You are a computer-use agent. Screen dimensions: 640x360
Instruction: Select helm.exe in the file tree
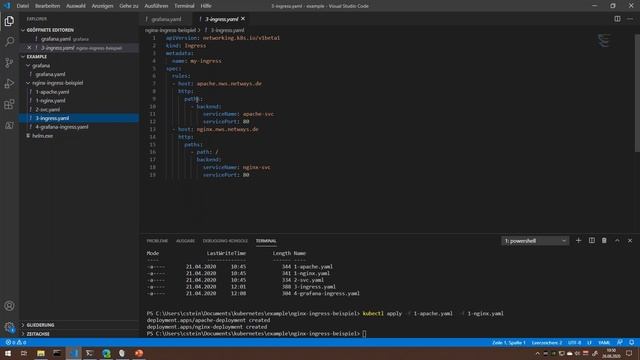tap(42, 136)
